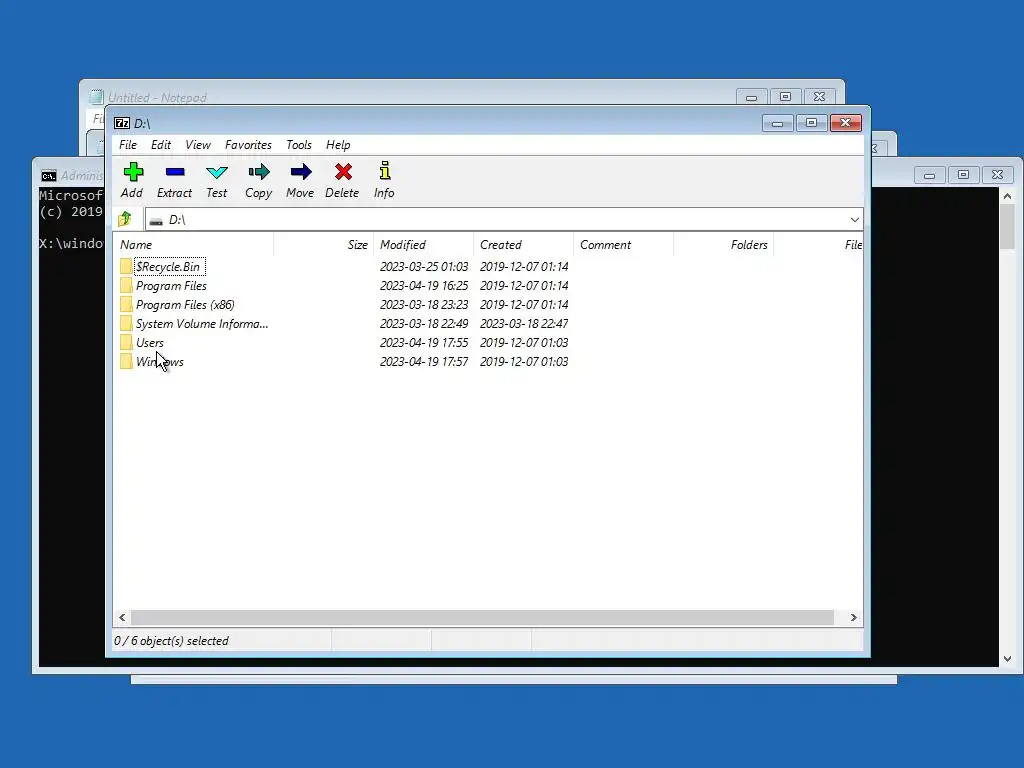Click the red Delete button
This screenshot has width=1024, height=768.
342,180
